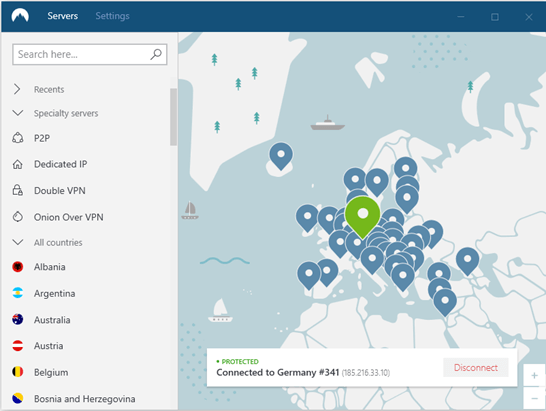Click the search magnifier icon
Image resolution: width=546 pixels, height=411 pixels.
pos(156,54)
